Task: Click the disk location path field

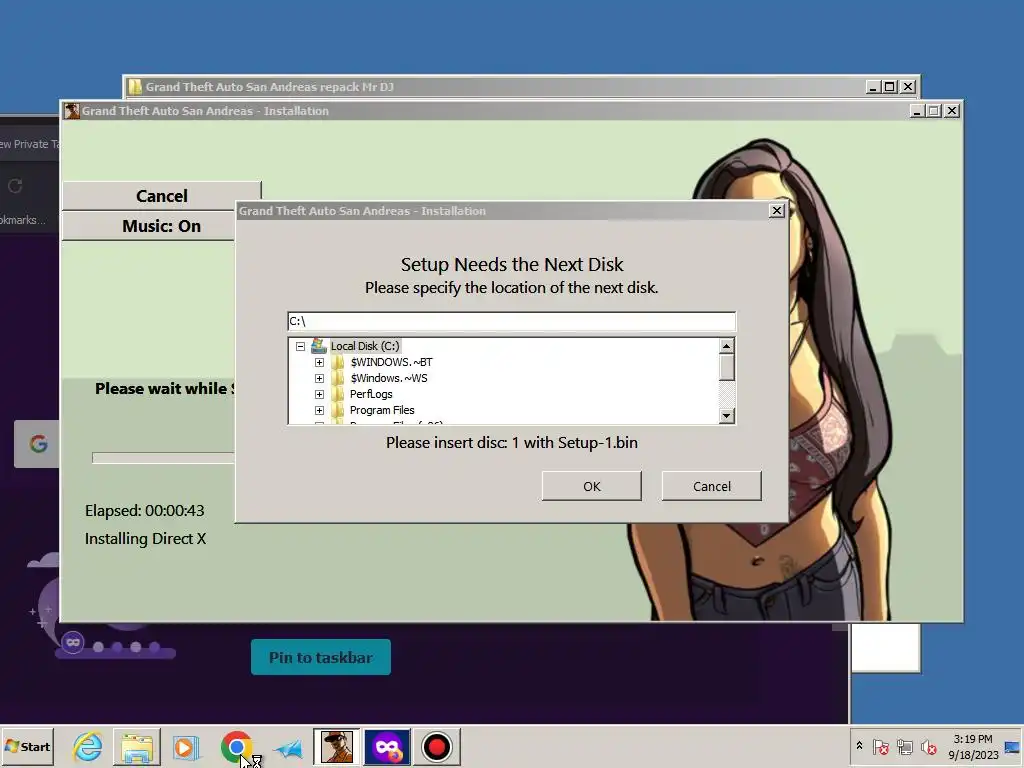Action: click(x=511, y=321)
